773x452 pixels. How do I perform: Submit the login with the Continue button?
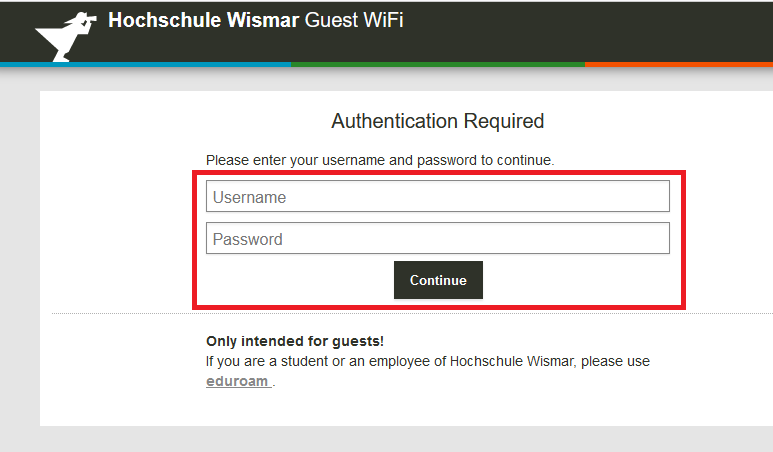[438, 280]
